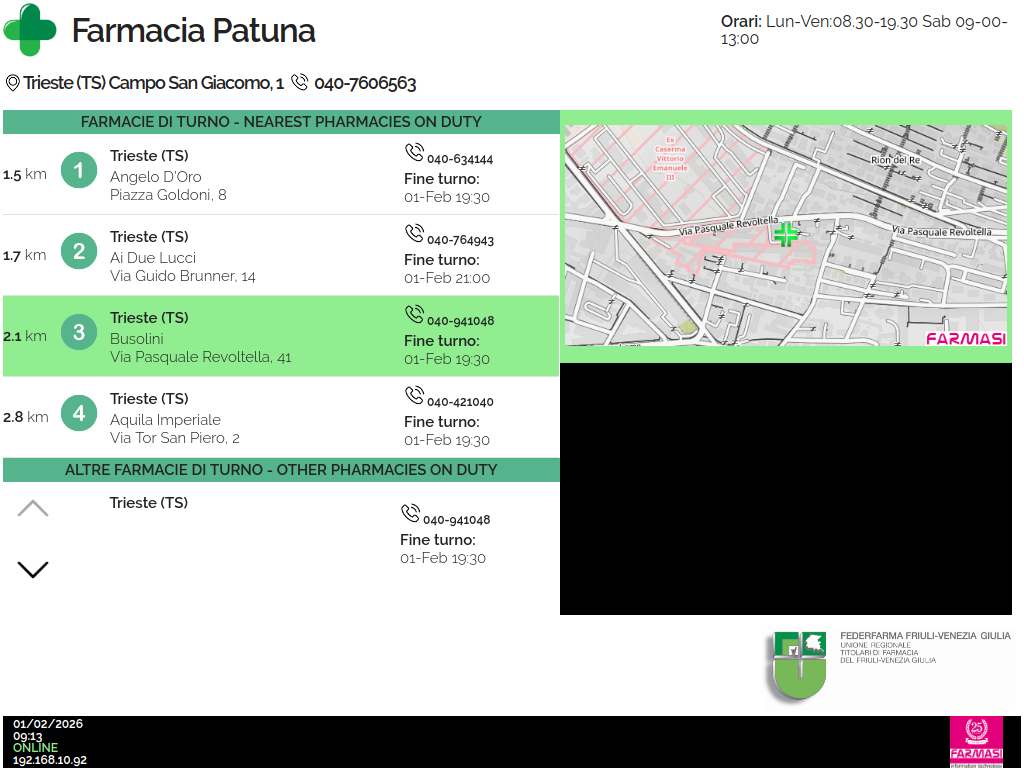The height and width of the screenshot is (768, 1024).
Task: Click the green cross Farmacia Patuna logo
Action: point(30,30)
